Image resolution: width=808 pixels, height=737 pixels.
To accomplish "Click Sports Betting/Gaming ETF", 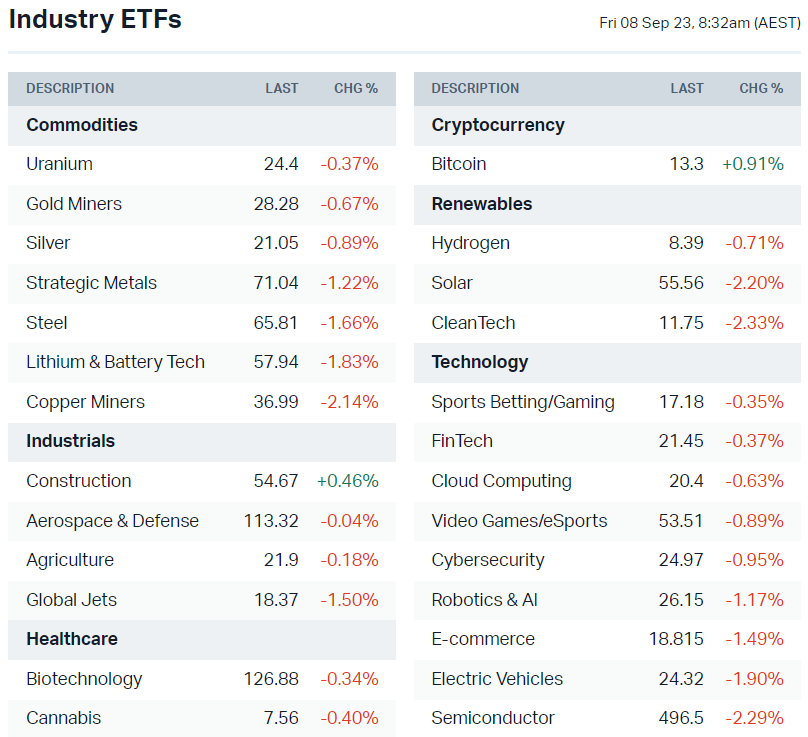I will click(523, 402).
